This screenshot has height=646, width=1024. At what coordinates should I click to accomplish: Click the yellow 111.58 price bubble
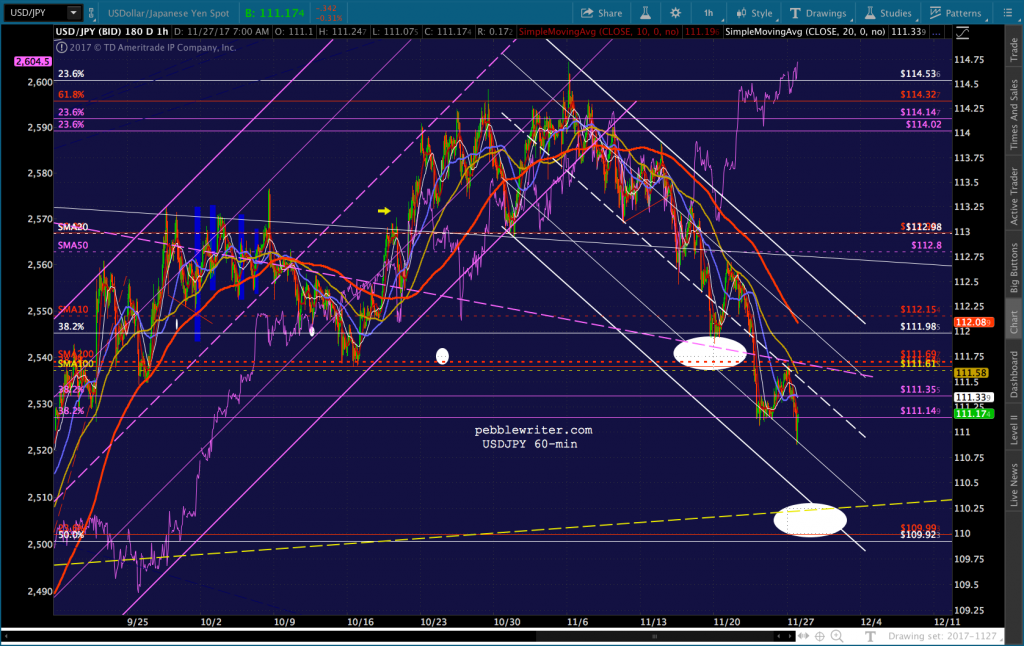pos(972,373)
